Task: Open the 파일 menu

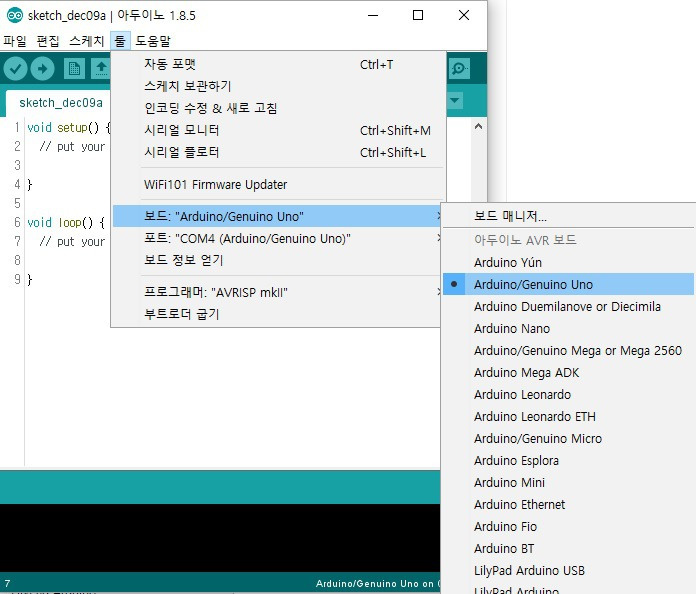Action: (15, 41)
